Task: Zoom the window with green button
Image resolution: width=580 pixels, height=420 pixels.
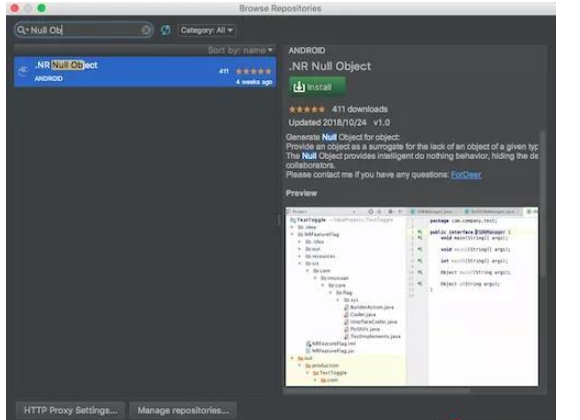Action: [x=41, y=8]
